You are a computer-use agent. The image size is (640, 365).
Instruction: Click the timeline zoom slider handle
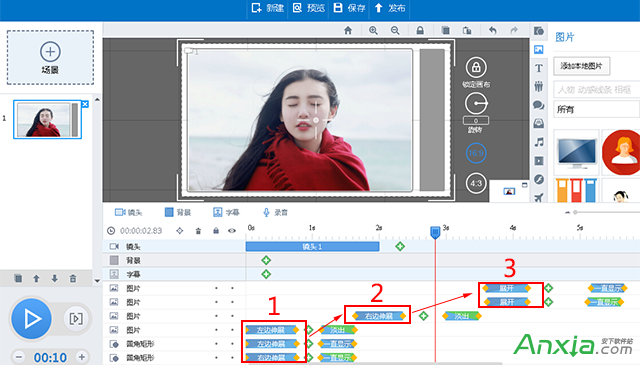click(x=575, y=212)
